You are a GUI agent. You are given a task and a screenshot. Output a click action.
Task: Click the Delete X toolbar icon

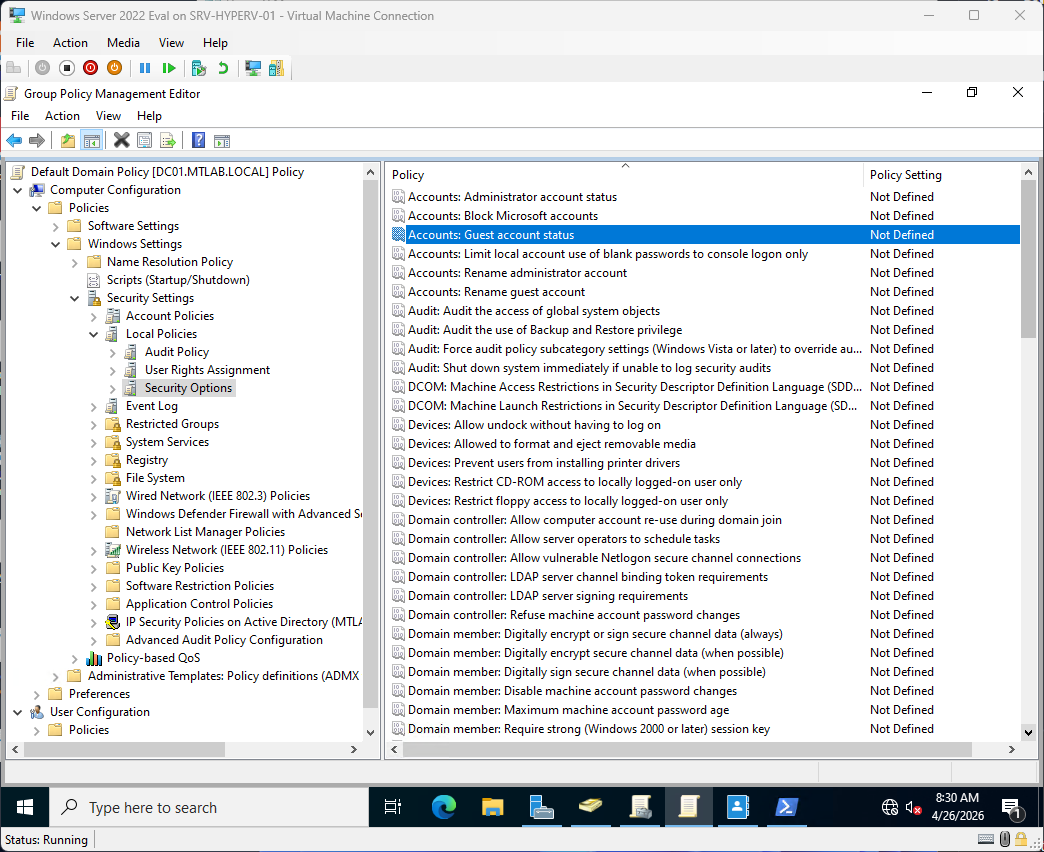click(121, 140)
